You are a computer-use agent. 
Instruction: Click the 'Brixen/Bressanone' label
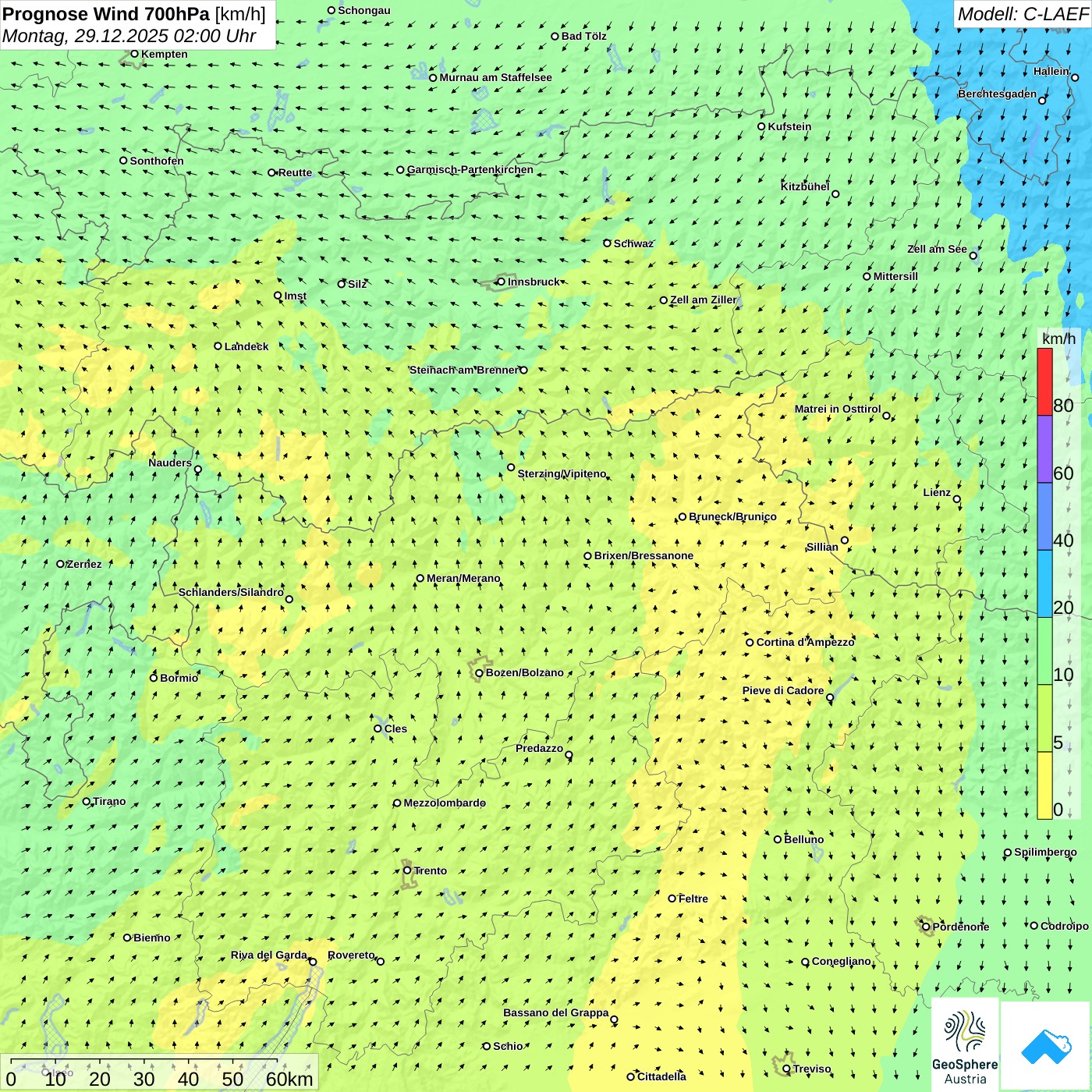[643, 555]
